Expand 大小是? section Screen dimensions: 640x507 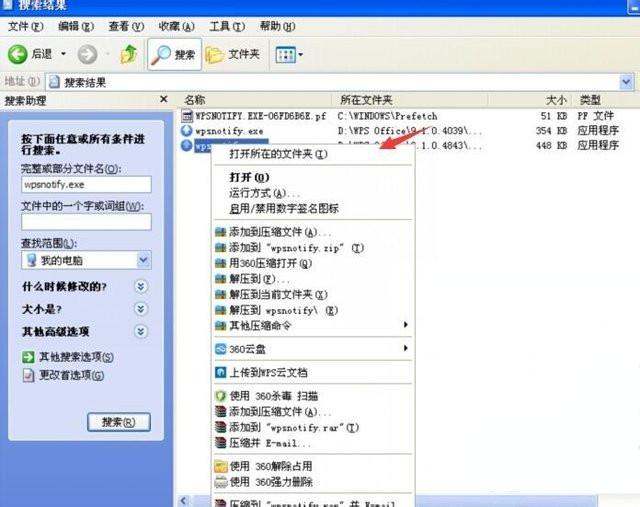tap(141, 309)
